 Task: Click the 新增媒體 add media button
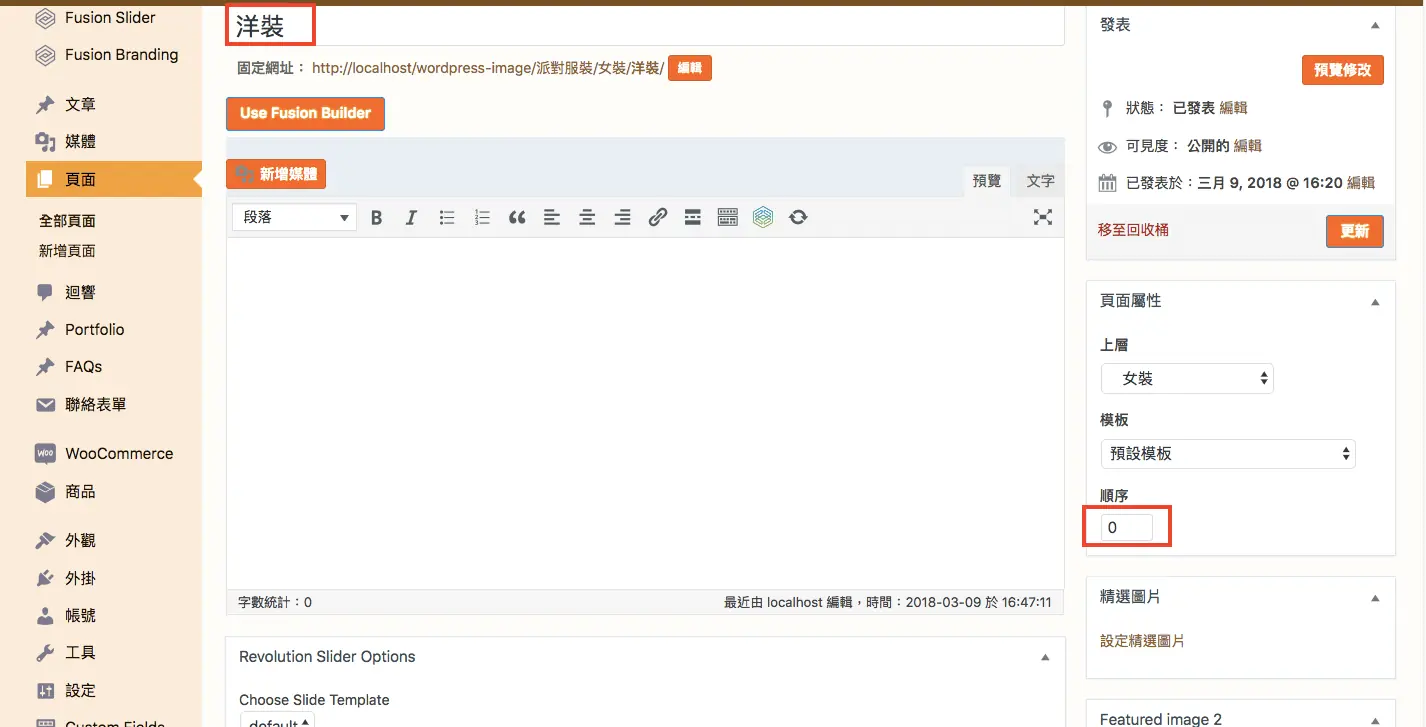(x=276, y=174)
